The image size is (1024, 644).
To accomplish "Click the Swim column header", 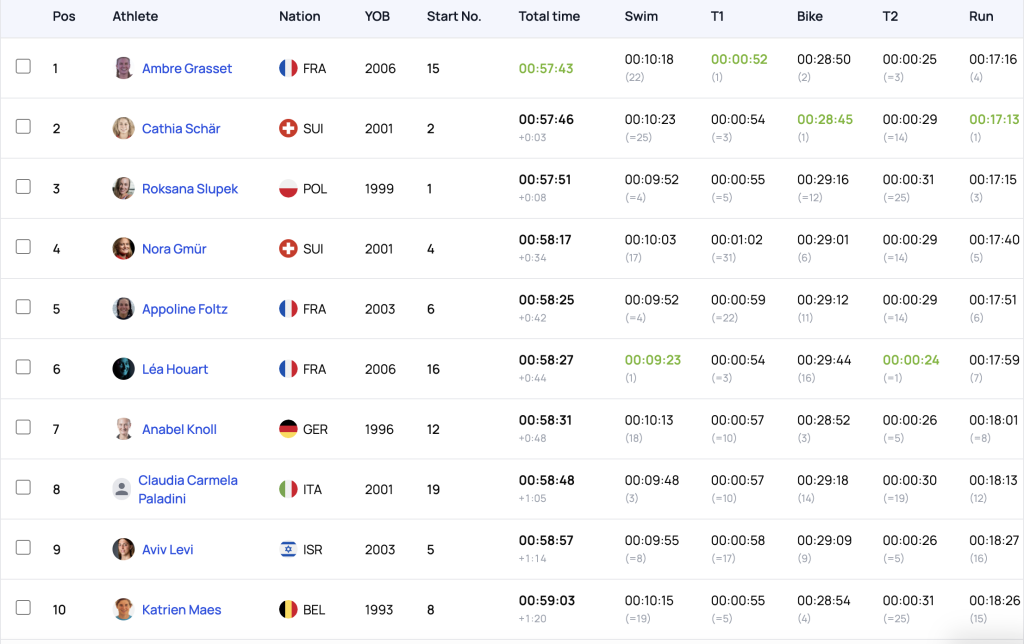I will 641,16.
